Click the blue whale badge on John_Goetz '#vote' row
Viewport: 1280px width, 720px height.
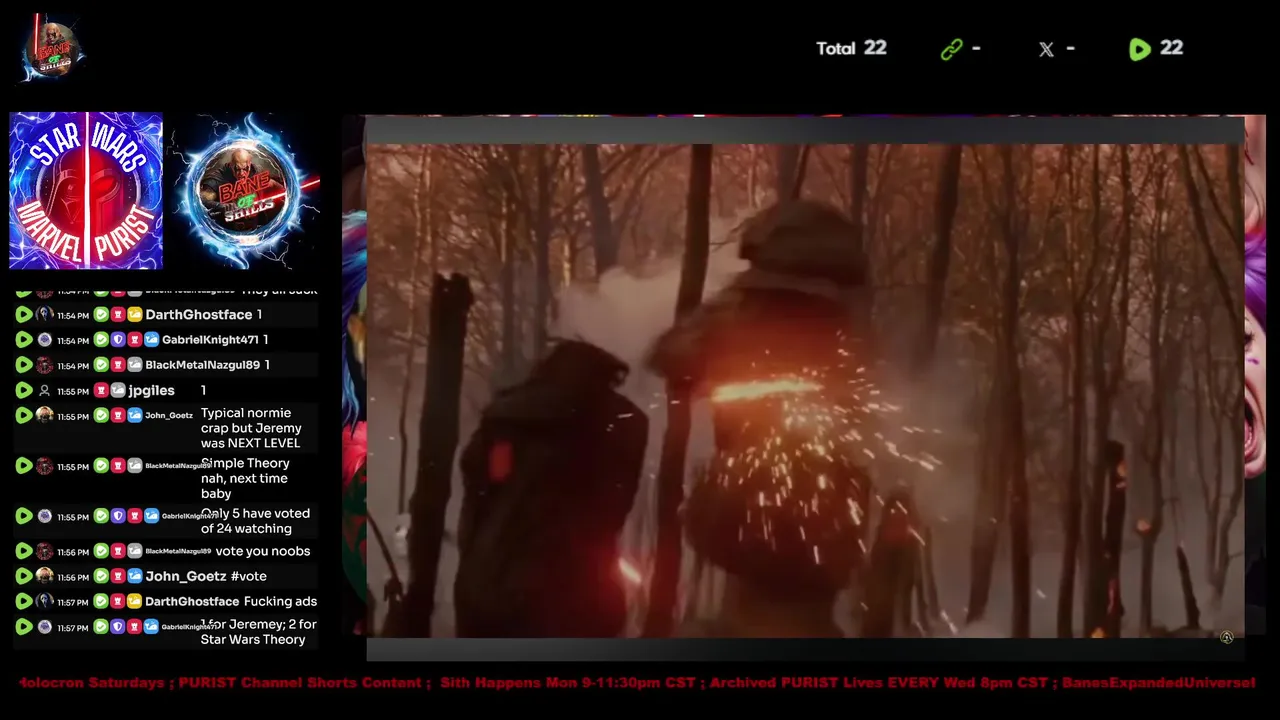(x=135, y=576)
